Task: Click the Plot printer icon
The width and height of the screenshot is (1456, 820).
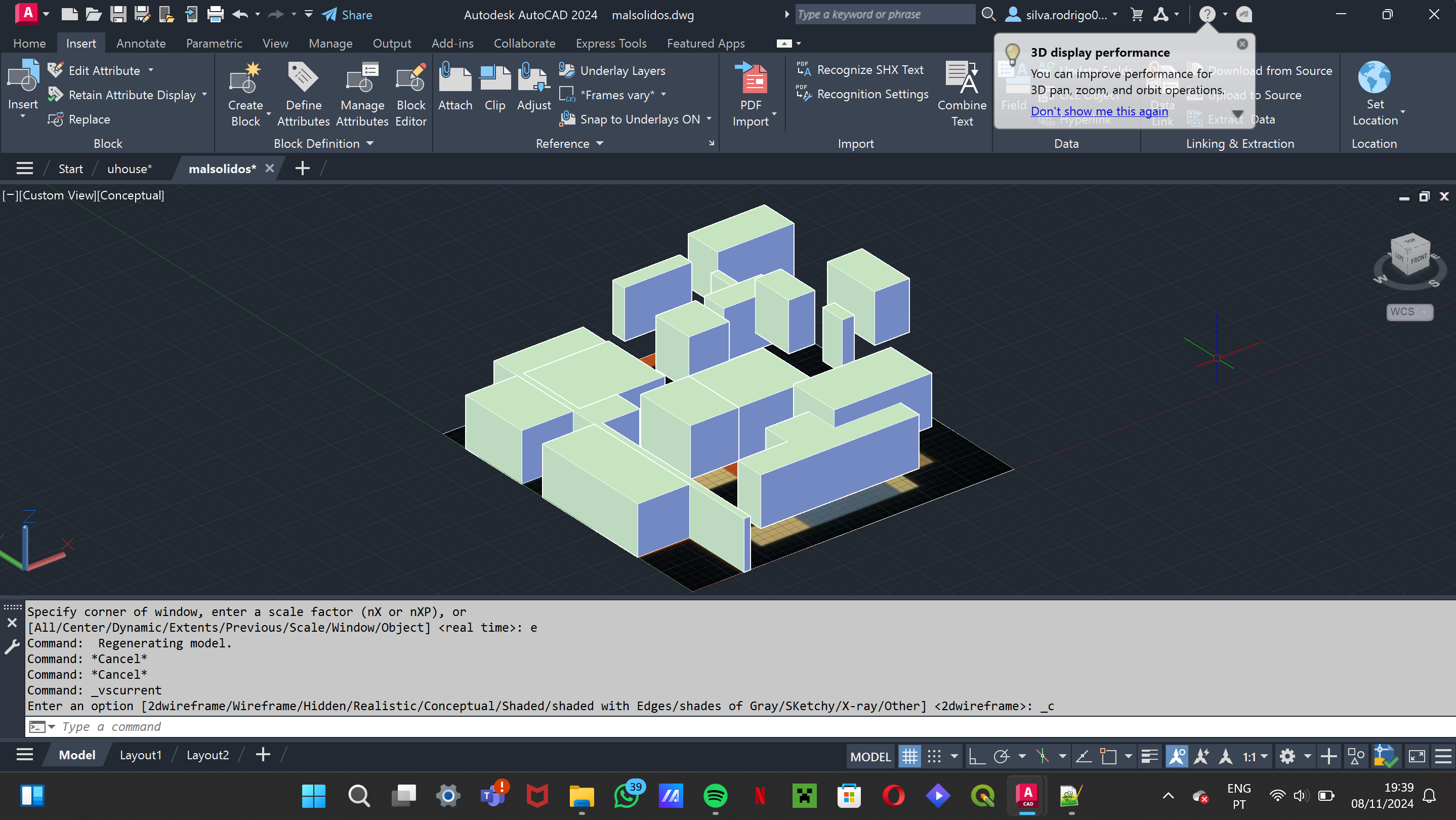Action: point(216,15)
